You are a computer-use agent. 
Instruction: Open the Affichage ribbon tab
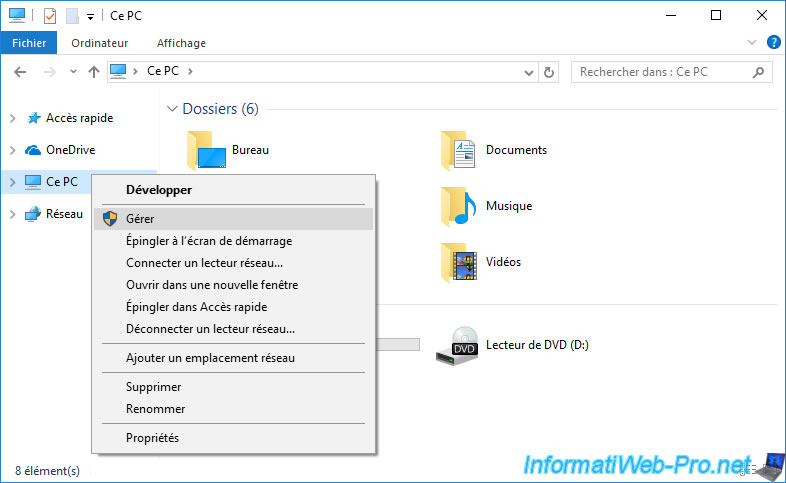point(181,43)
